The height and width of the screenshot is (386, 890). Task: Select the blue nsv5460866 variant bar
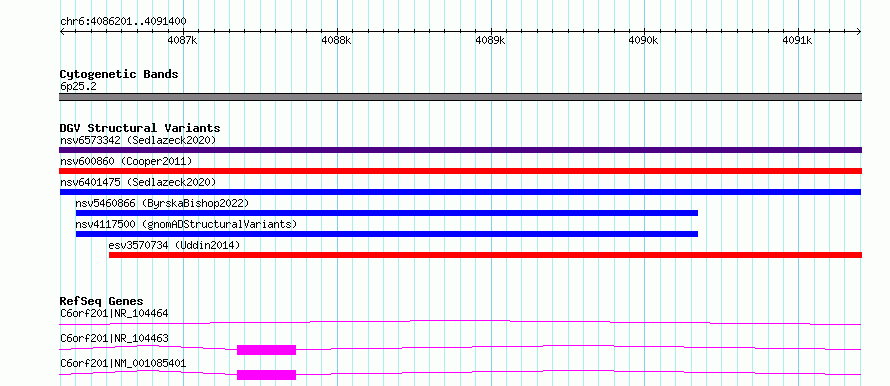[x=387, y=213]
